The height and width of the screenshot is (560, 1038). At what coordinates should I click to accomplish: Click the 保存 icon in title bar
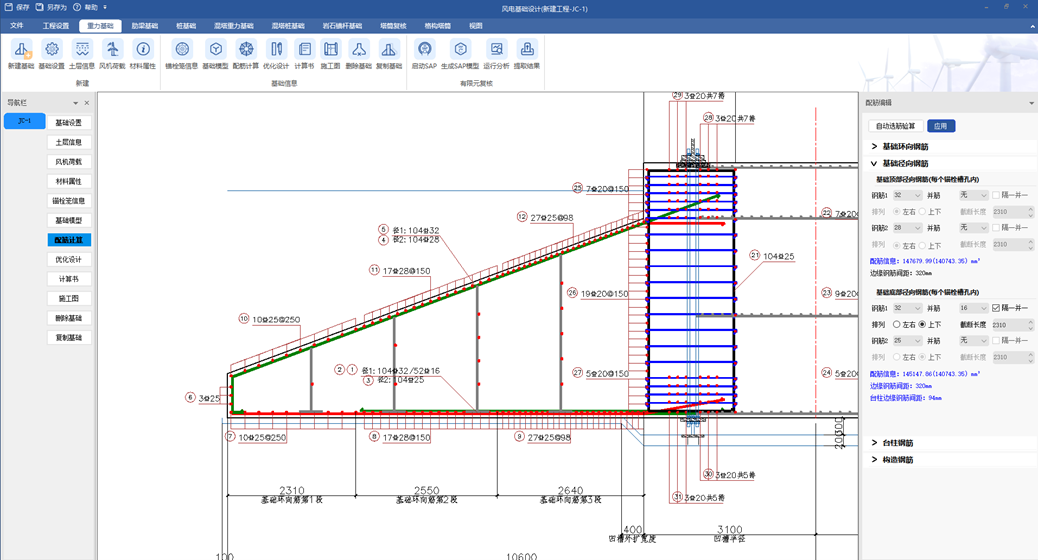(x=10, y=7)
